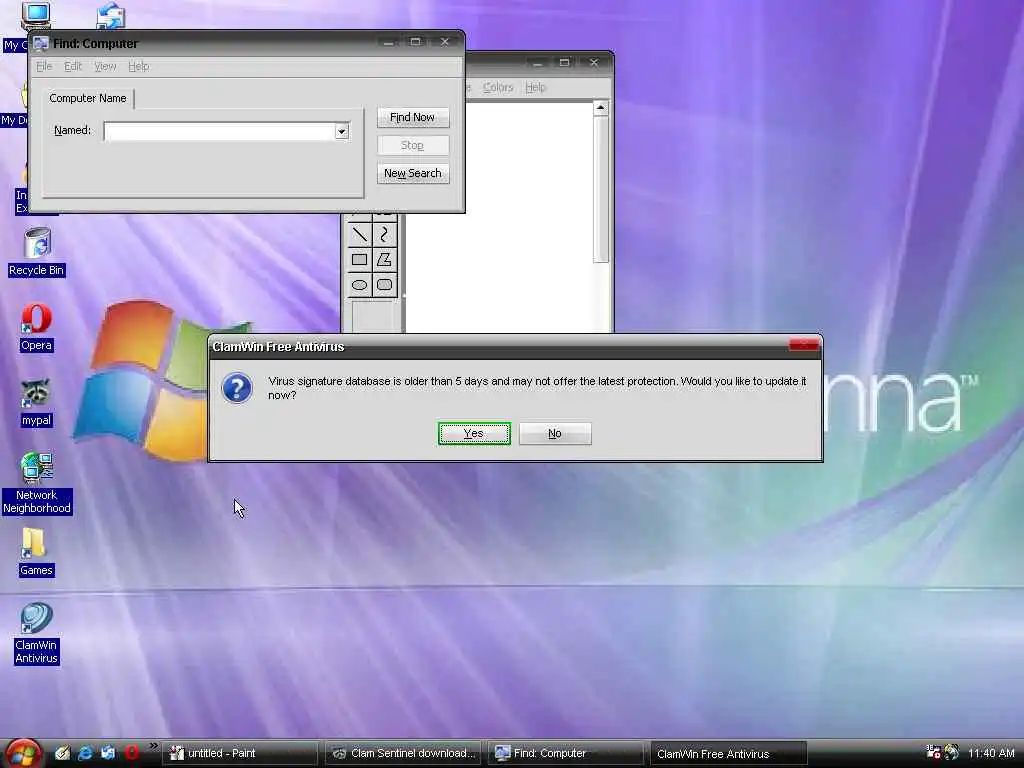Viewport: 1024px width, 768px height.
Task: Switch to Clam Sentinel download taskbar button
Action: click(x=403, y=753)
